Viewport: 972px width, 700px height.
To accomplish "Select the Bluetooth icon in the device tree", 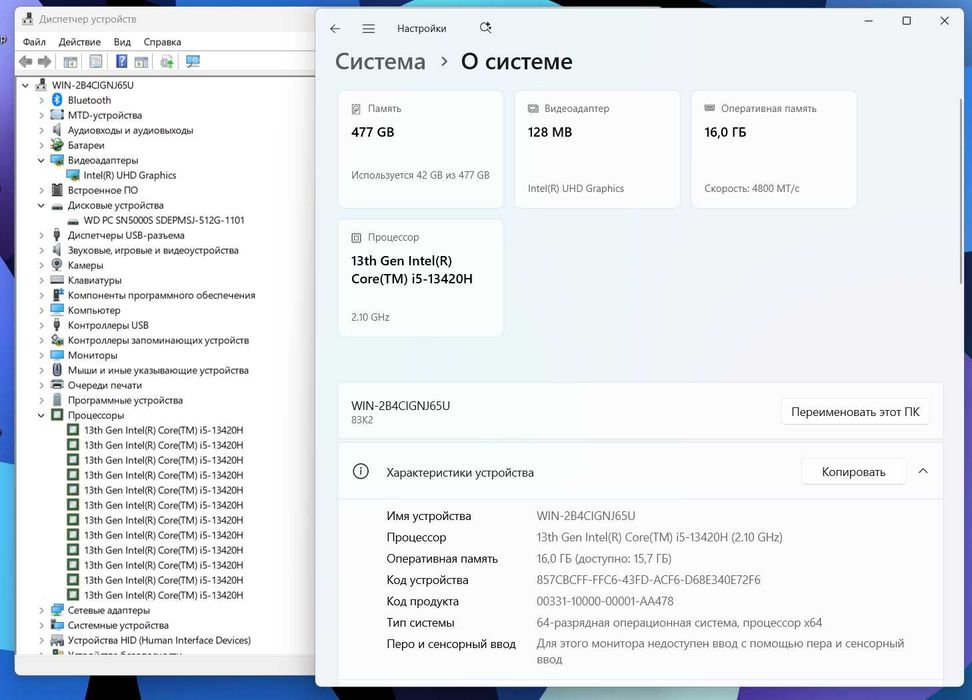I will (57, 100).
